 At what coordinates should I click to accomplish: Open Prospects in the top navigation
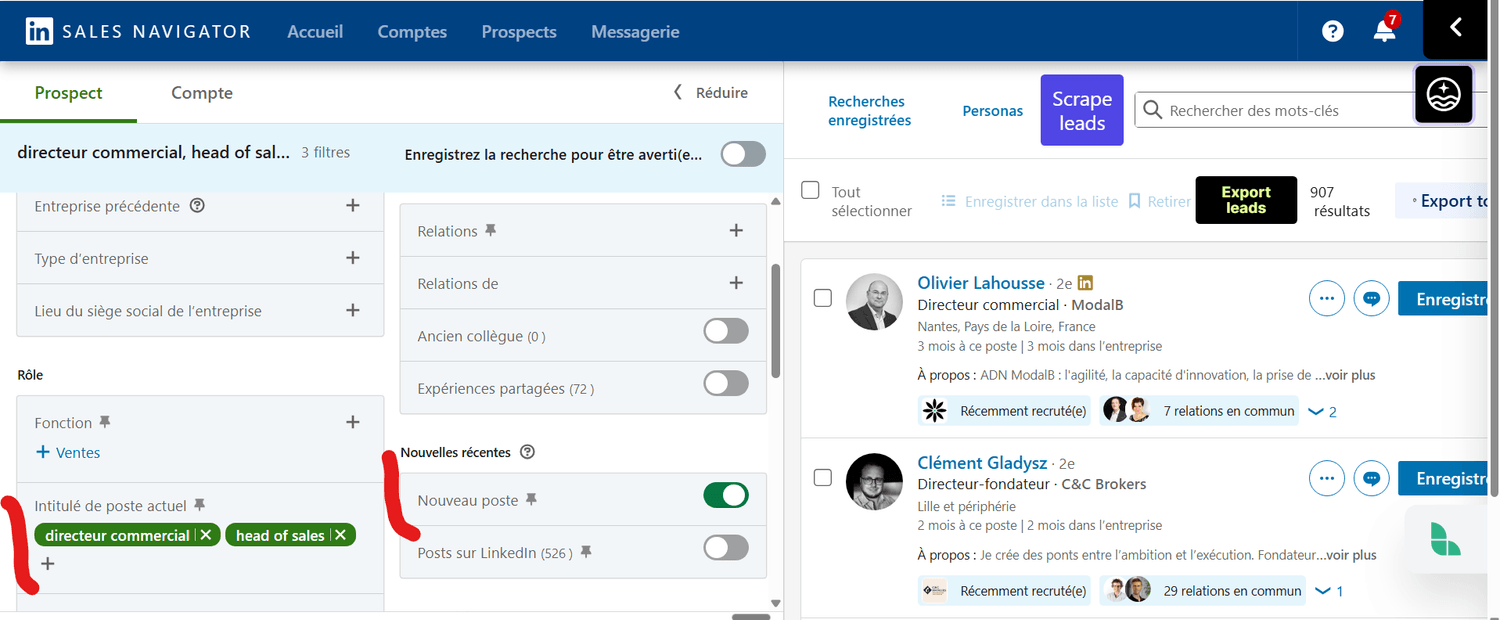pos(519,31)
